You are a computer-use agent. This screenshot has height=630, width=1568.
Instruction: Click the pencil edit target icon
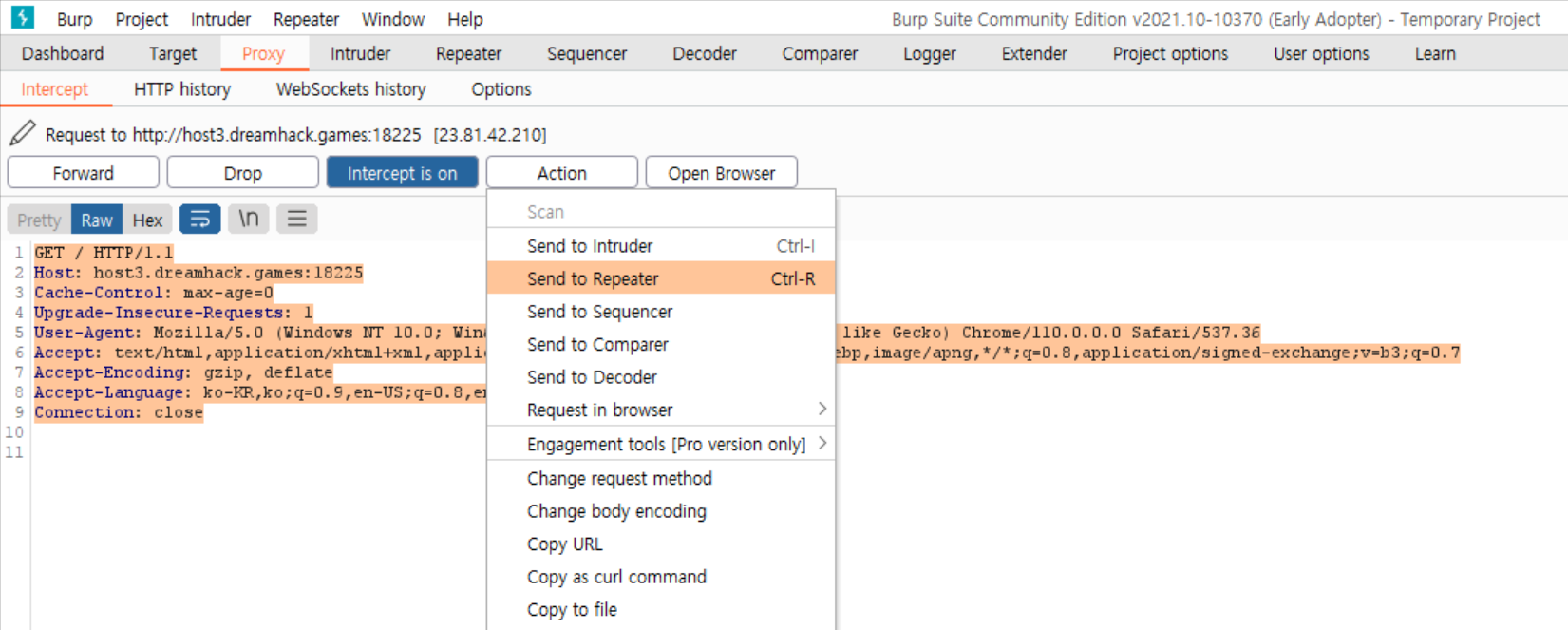pos(23,133)
